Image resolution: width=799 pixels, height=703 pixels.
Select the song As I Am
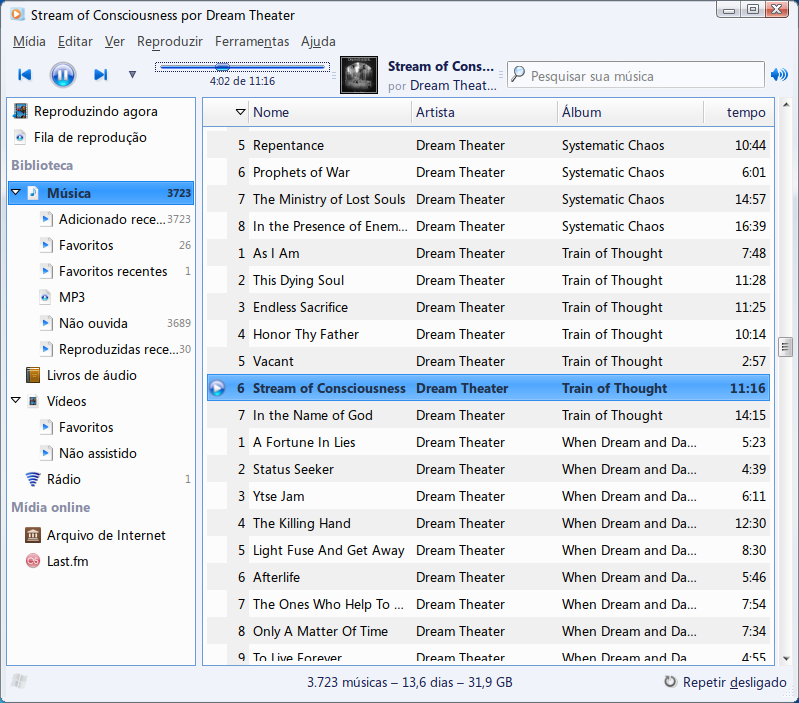(488, 253)
